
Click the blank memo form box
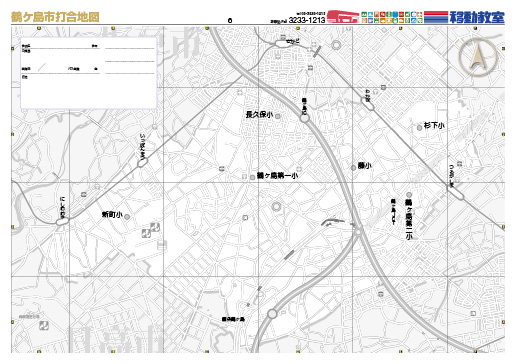[x=89, y=73]
